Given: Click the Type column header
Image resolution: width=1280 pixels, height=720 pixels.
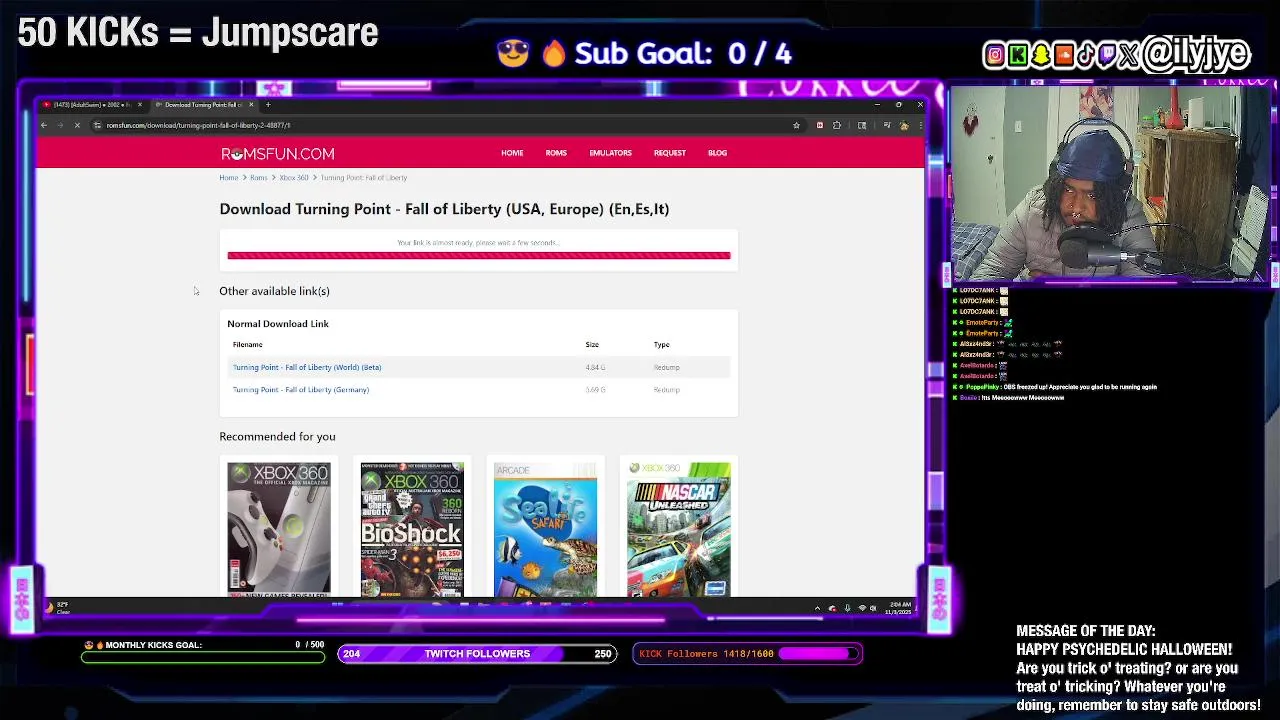Looking at the screenshot, I should click(x=661, y=345).
